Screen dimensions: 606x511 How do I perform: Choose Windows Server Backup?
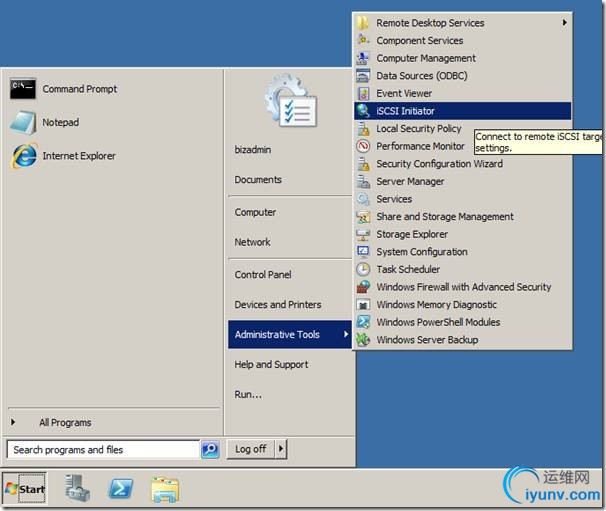tap(463, 340)
